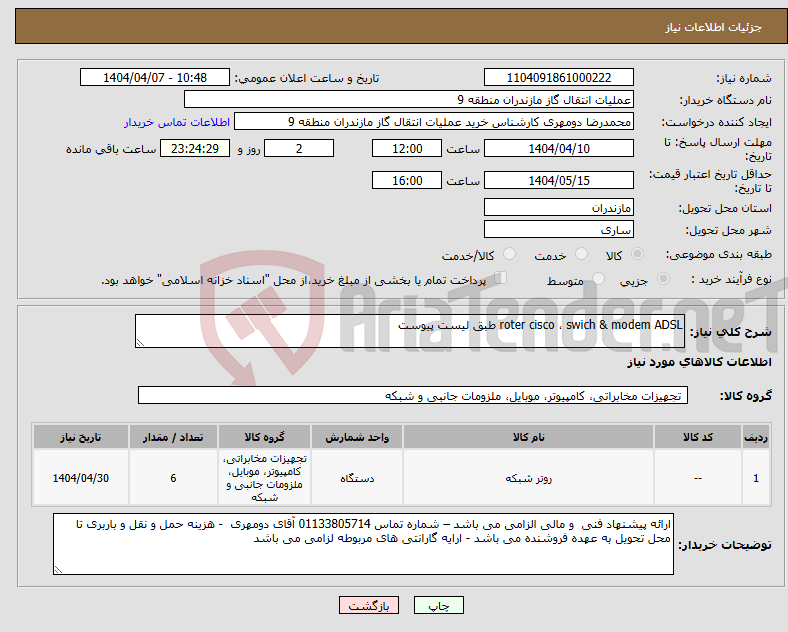Screen dimensions: 788x632
Task: Click the buyer notes textarea resize handle
Action: point(58,570)
